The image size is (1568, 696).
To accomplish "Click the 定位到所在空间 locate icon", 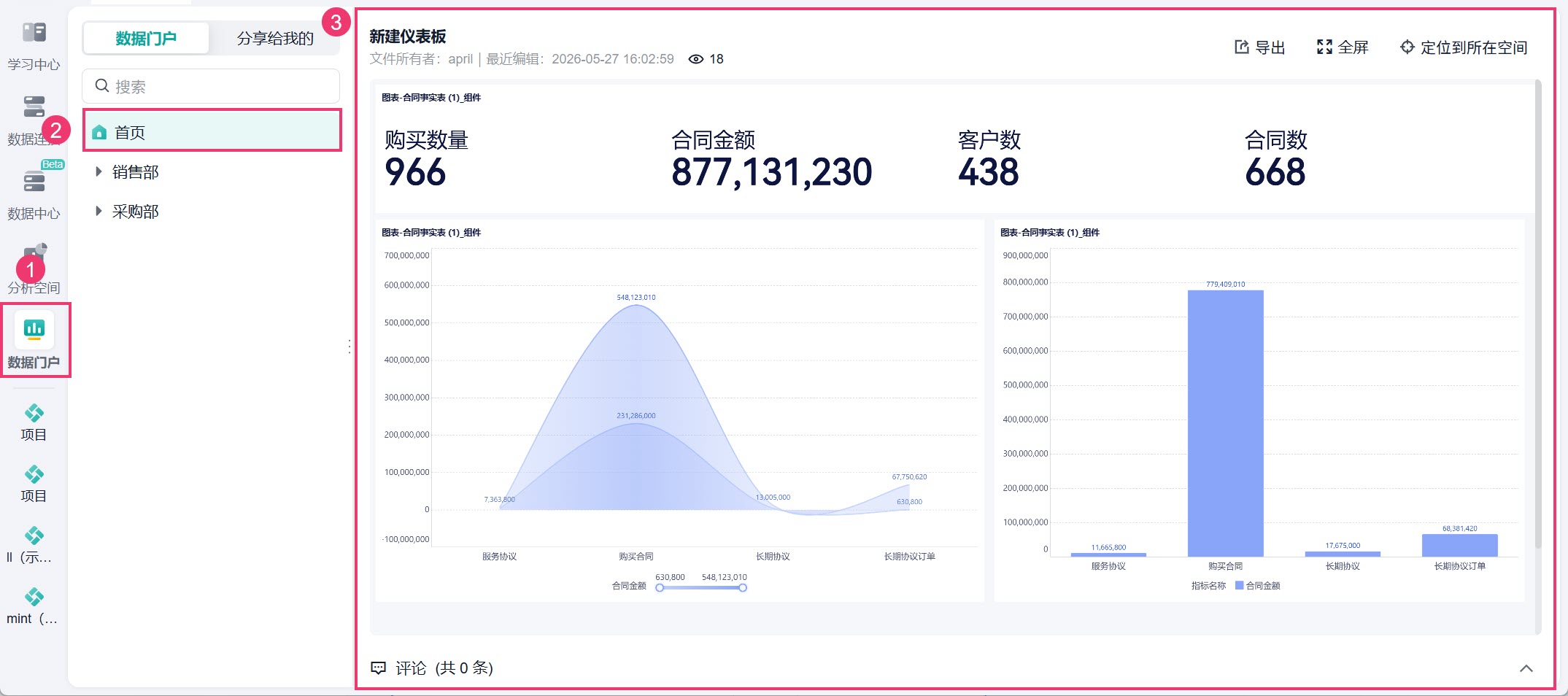I will click(1407, 47).
